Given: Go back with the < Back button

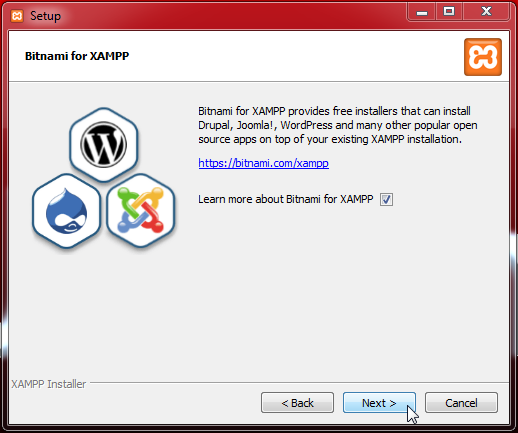Looking at the screenshot, I should tap(297, 403).
